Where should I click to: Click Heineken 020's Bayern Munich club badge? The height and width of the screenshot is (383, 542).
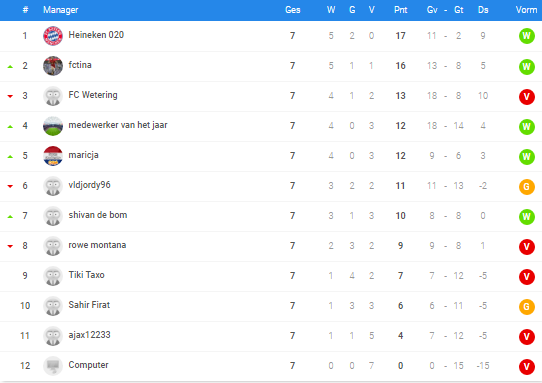pos(53,36)
